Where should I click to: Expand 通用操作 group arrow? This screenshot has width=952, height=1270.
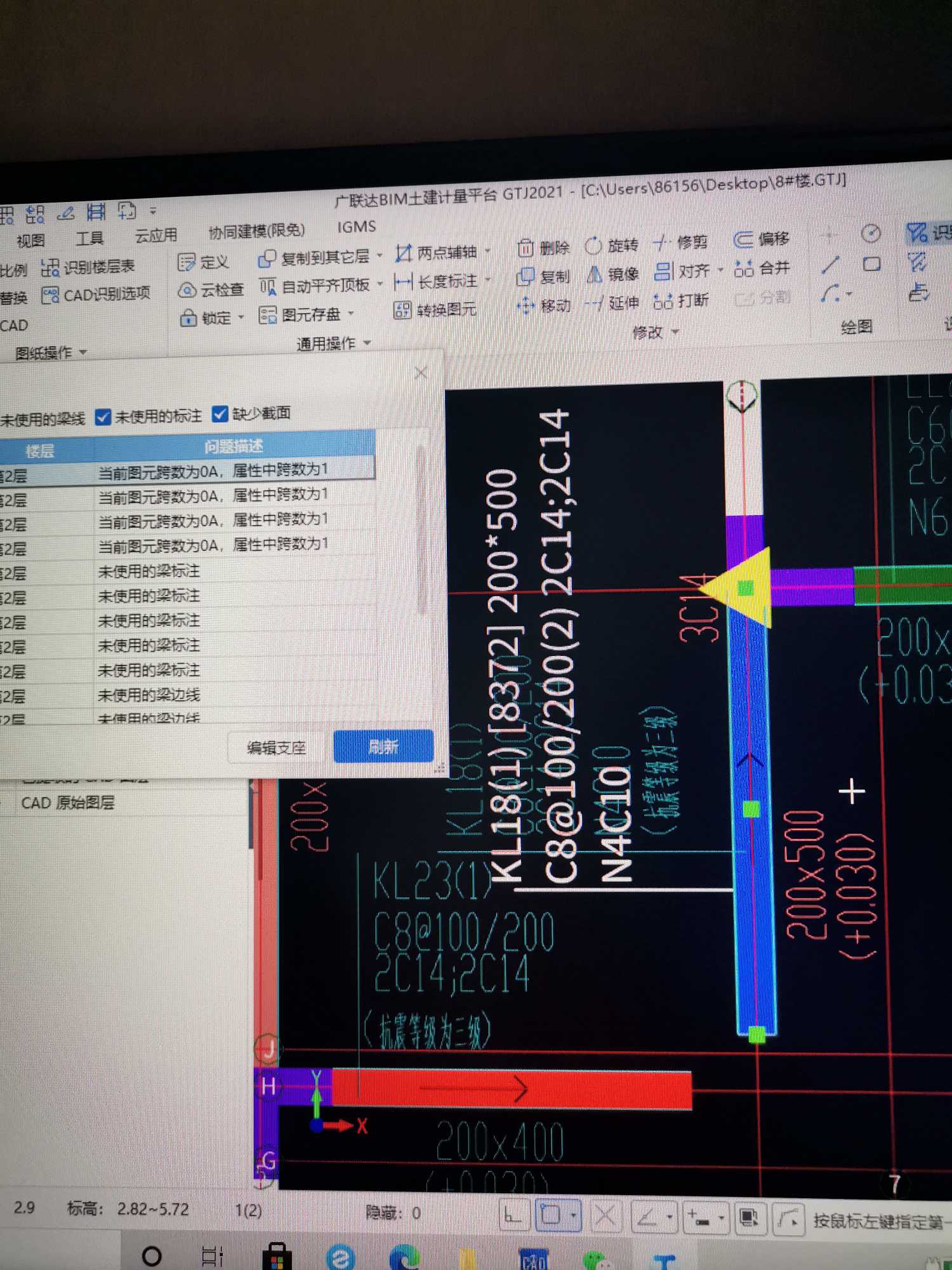click(367, 343)
